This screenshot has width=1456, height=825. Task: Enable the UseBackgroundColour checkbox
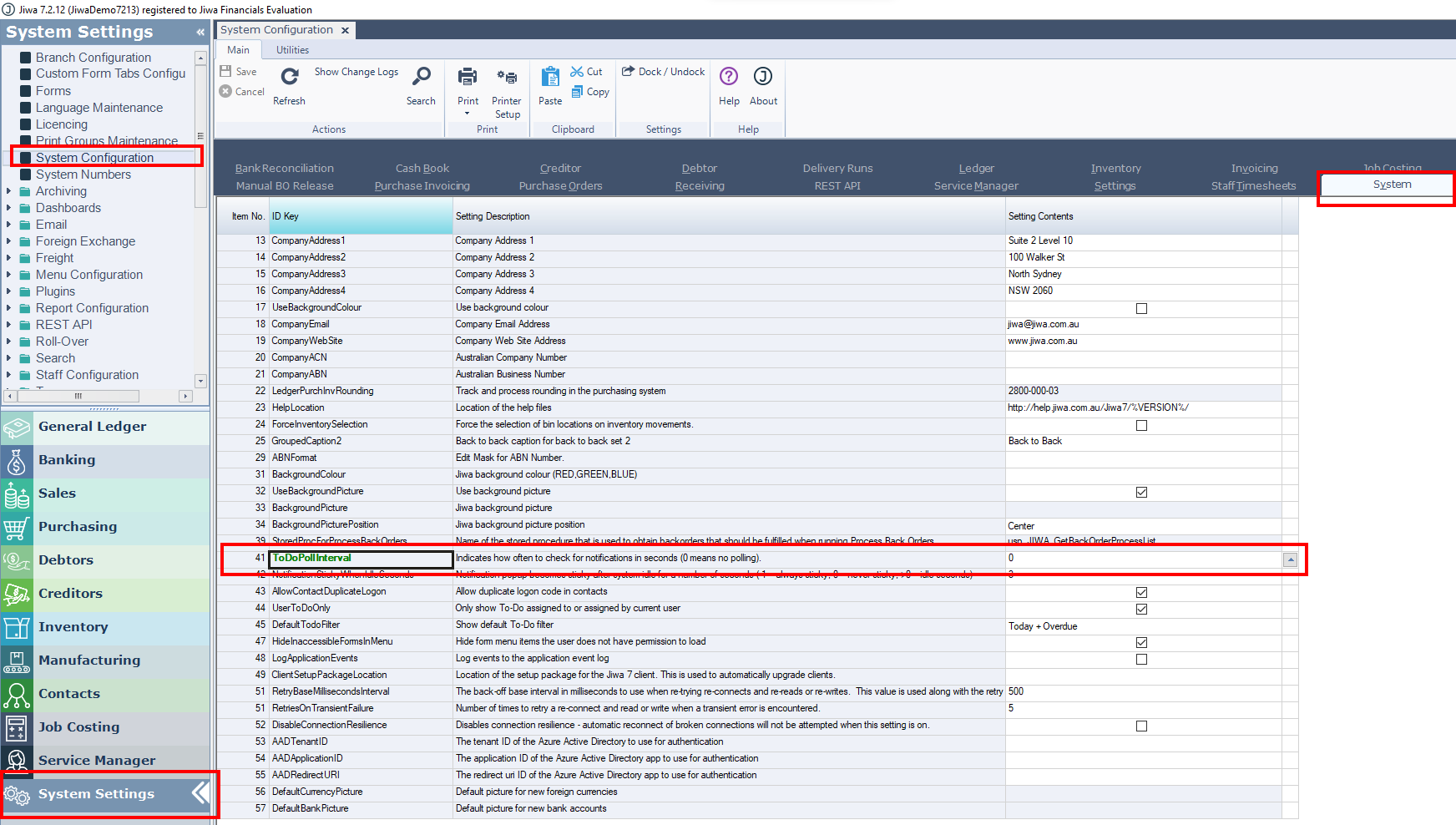pos(1141,308)
